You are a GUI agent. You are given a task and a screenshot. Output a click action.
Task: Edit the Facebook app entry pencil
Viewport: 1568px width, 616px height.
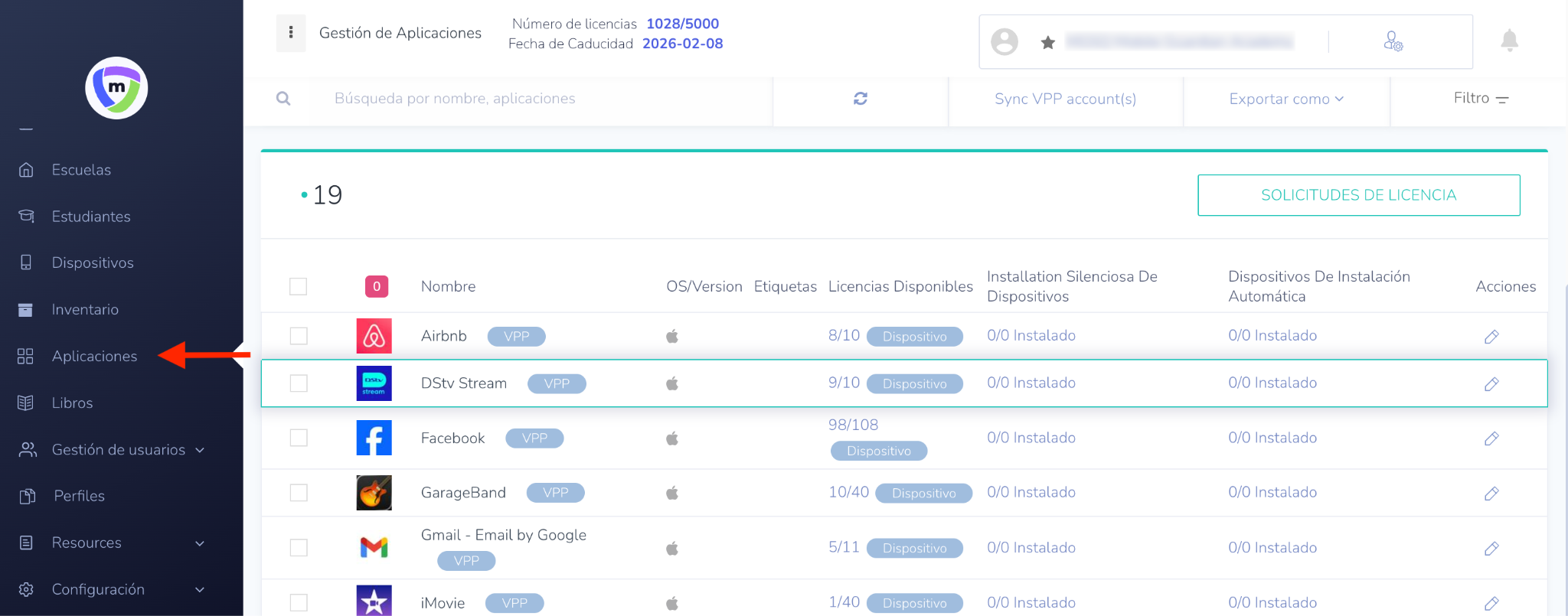click(1491, 438)
